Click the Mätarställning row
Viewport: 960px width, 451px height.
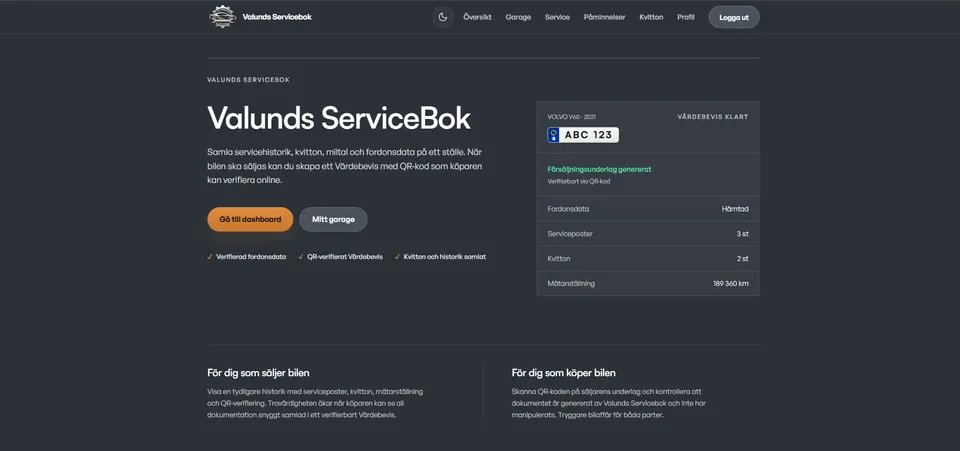pos(648,283)
